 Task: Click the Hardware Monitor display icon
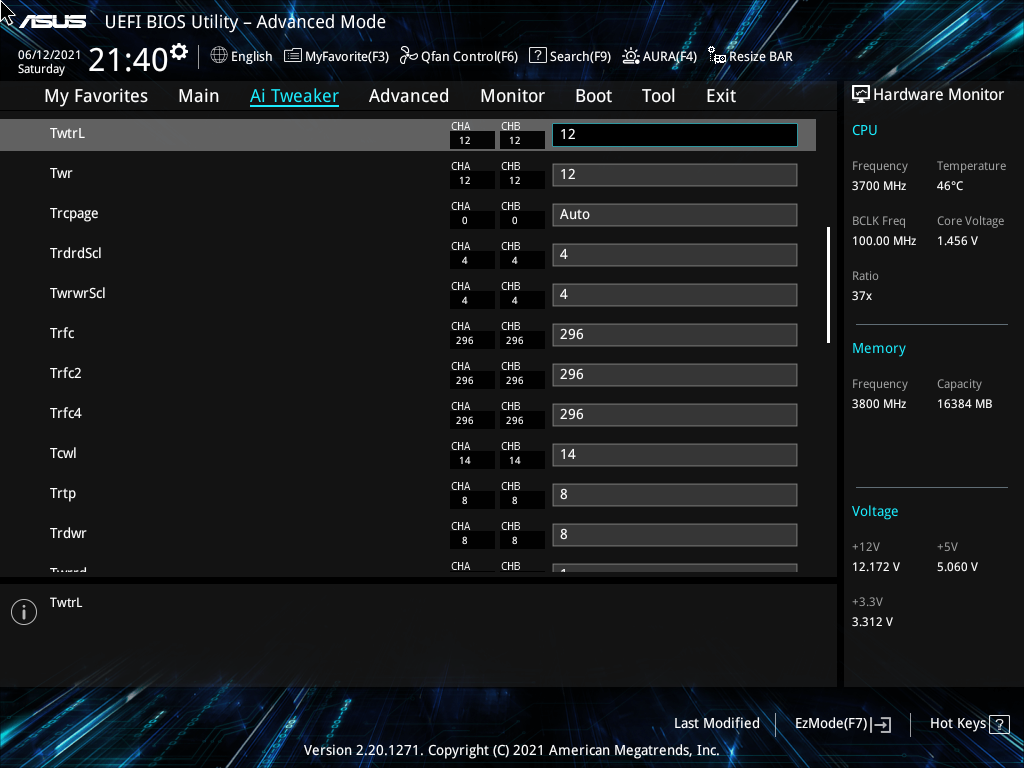pyautogui.click(x=861, y=94)
